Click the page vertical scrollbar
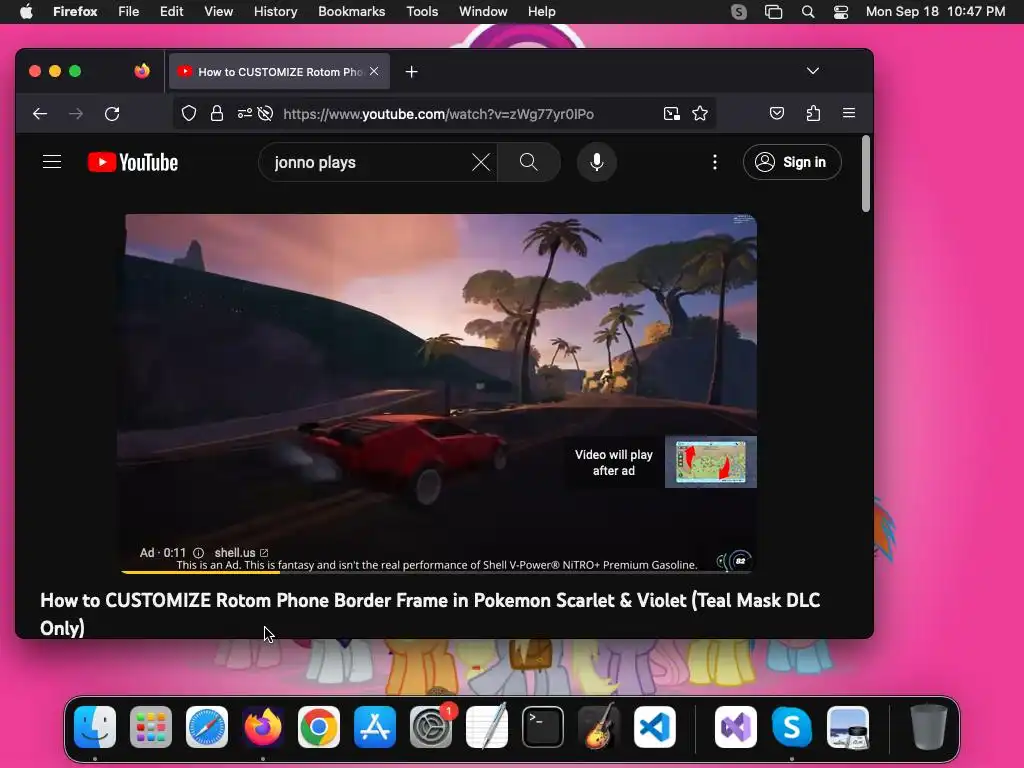The width and height of the screenshot is (1024, 768). [866, 173]
